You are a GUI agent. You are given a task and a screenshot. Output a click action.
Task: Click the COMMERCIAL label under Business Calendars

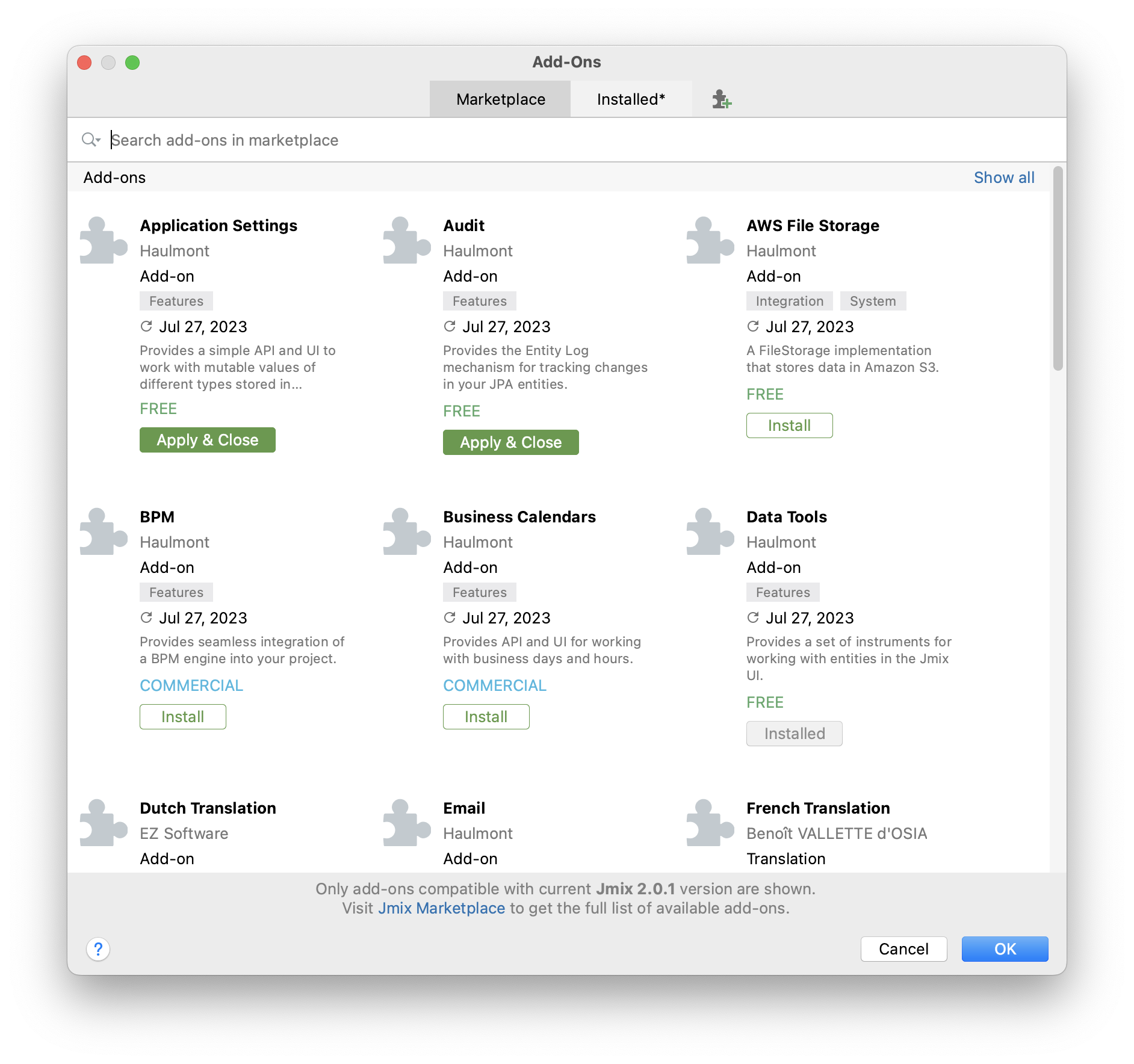pos(495,685)
